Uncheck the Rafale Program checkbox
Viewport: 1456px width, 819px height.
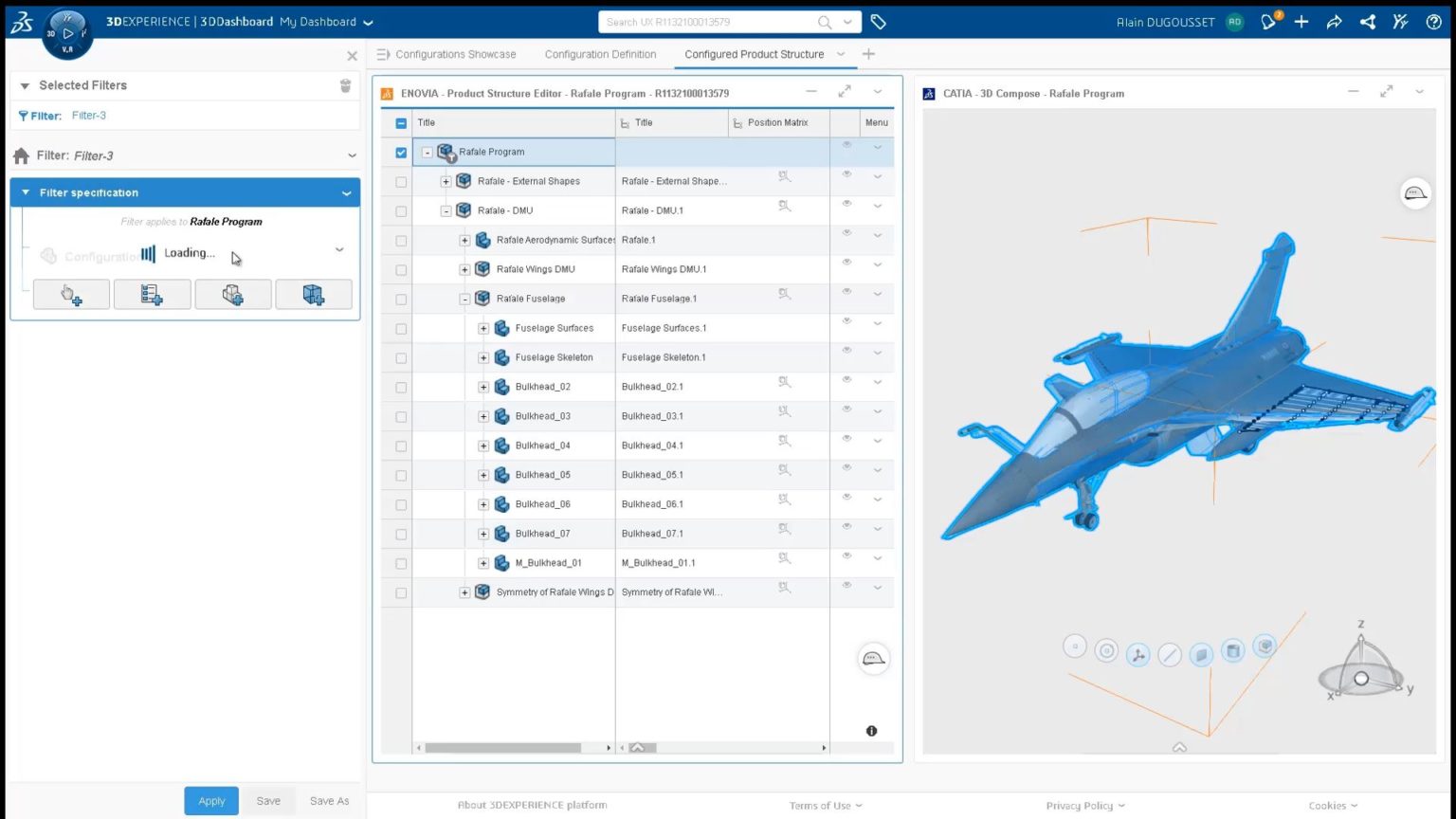[401, 153]
